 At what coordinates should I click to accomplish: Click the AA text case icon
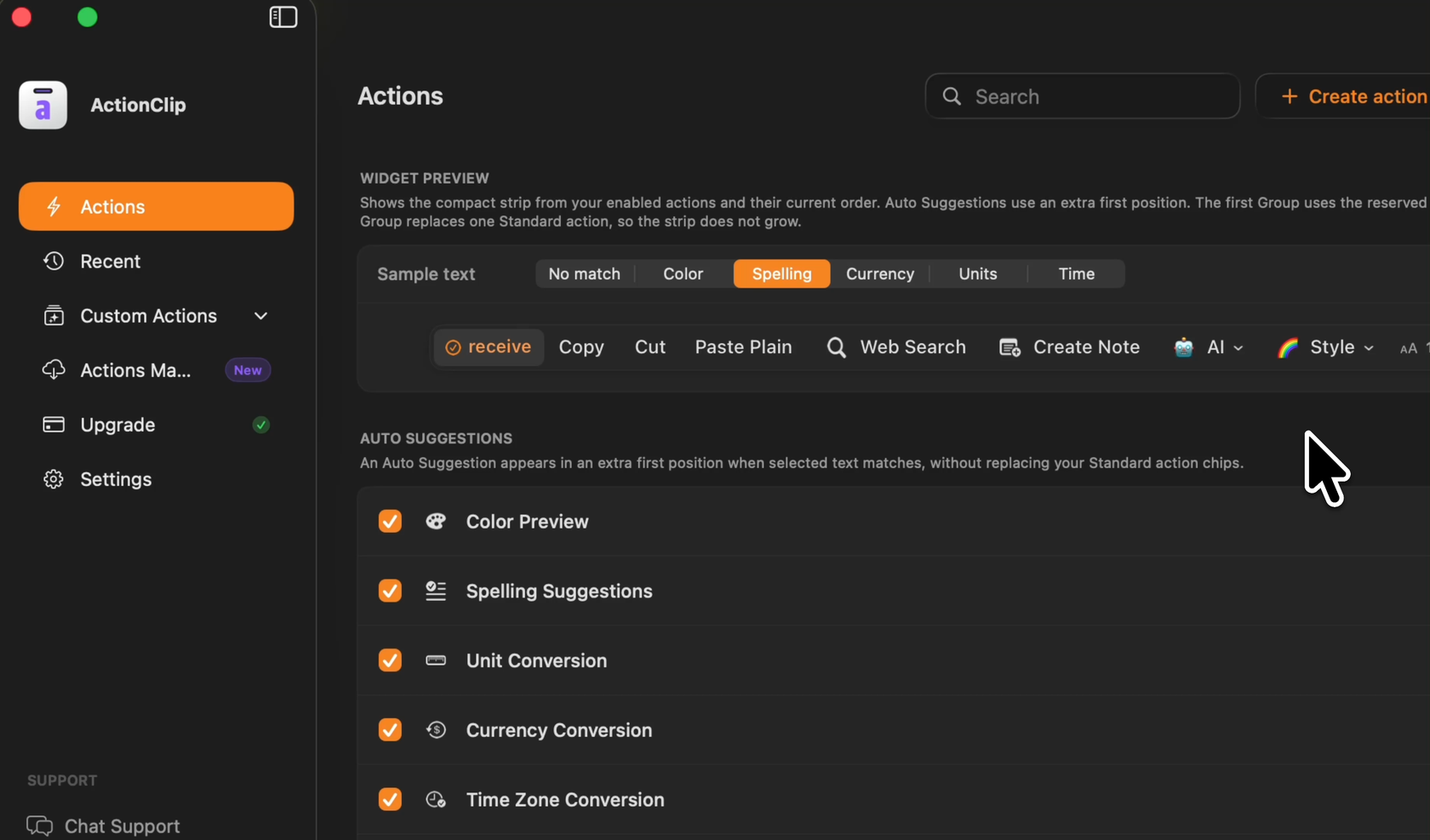pyautogui.click(x=1409, y=348)
